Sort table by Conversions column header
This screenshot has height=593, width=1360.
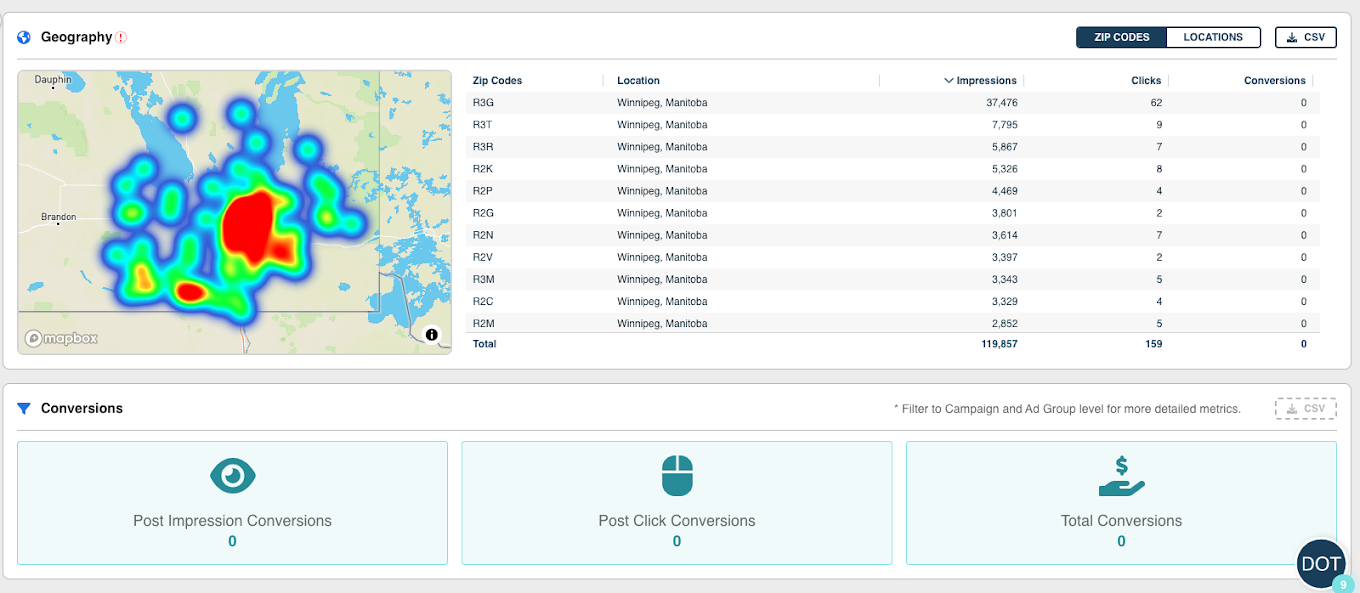[x=1274, y=81]
